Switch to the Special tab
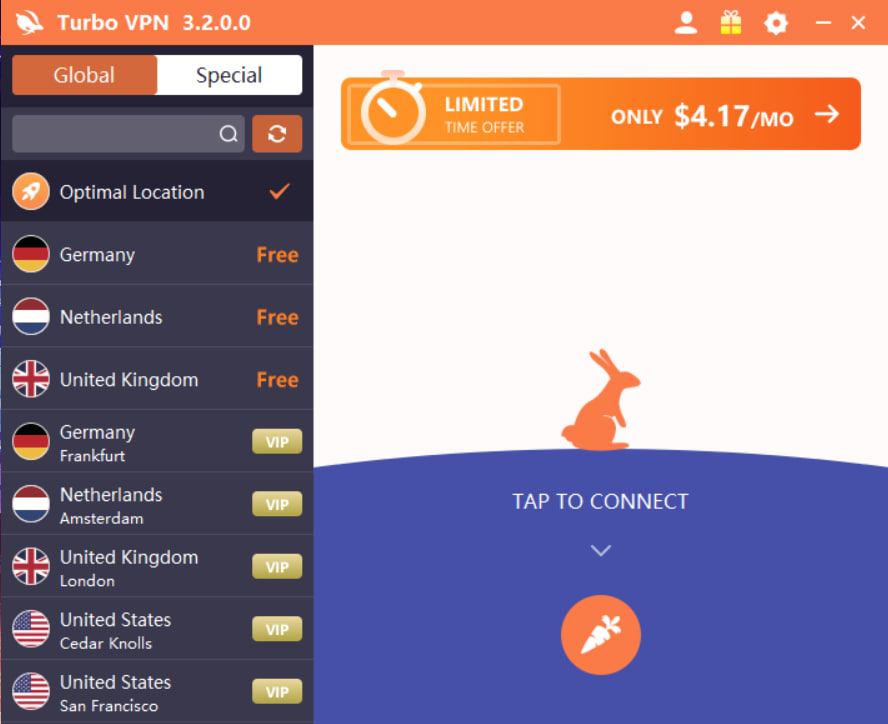This screenshot has height=724, width=888. tap(229, 75)
